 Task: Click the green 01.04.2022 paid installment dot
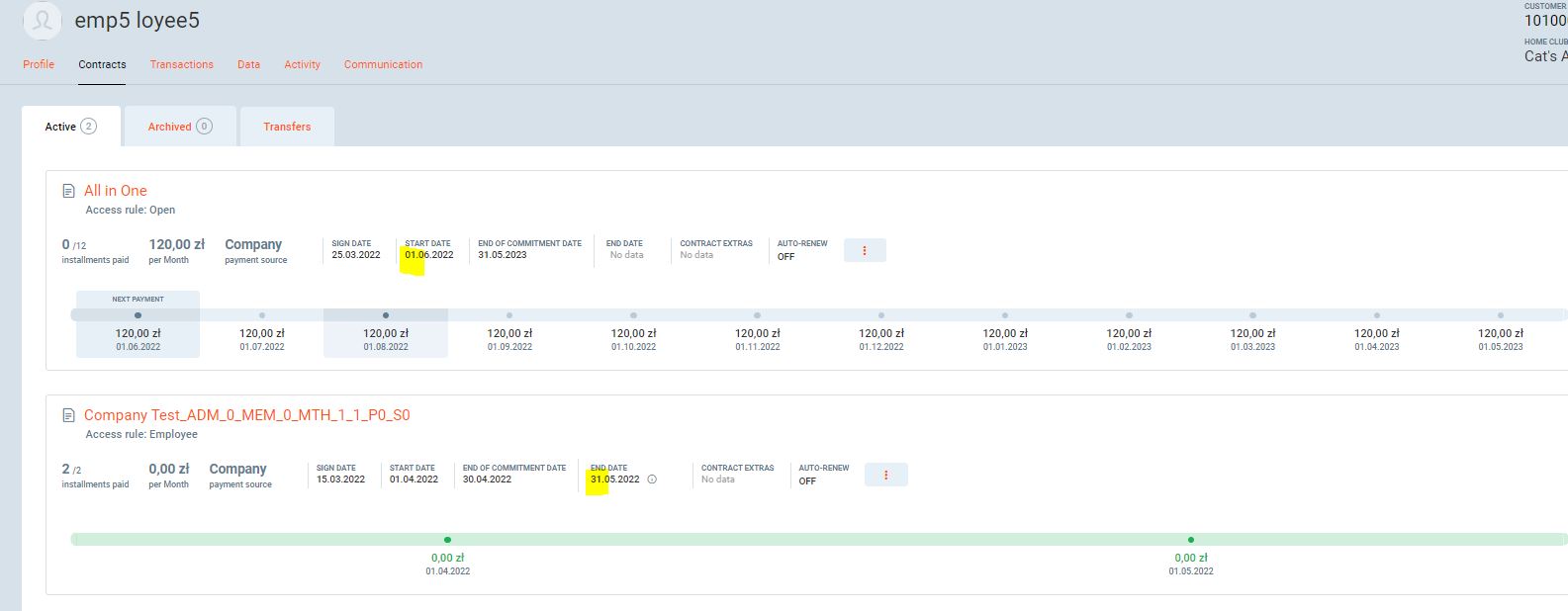click(447, 540)
